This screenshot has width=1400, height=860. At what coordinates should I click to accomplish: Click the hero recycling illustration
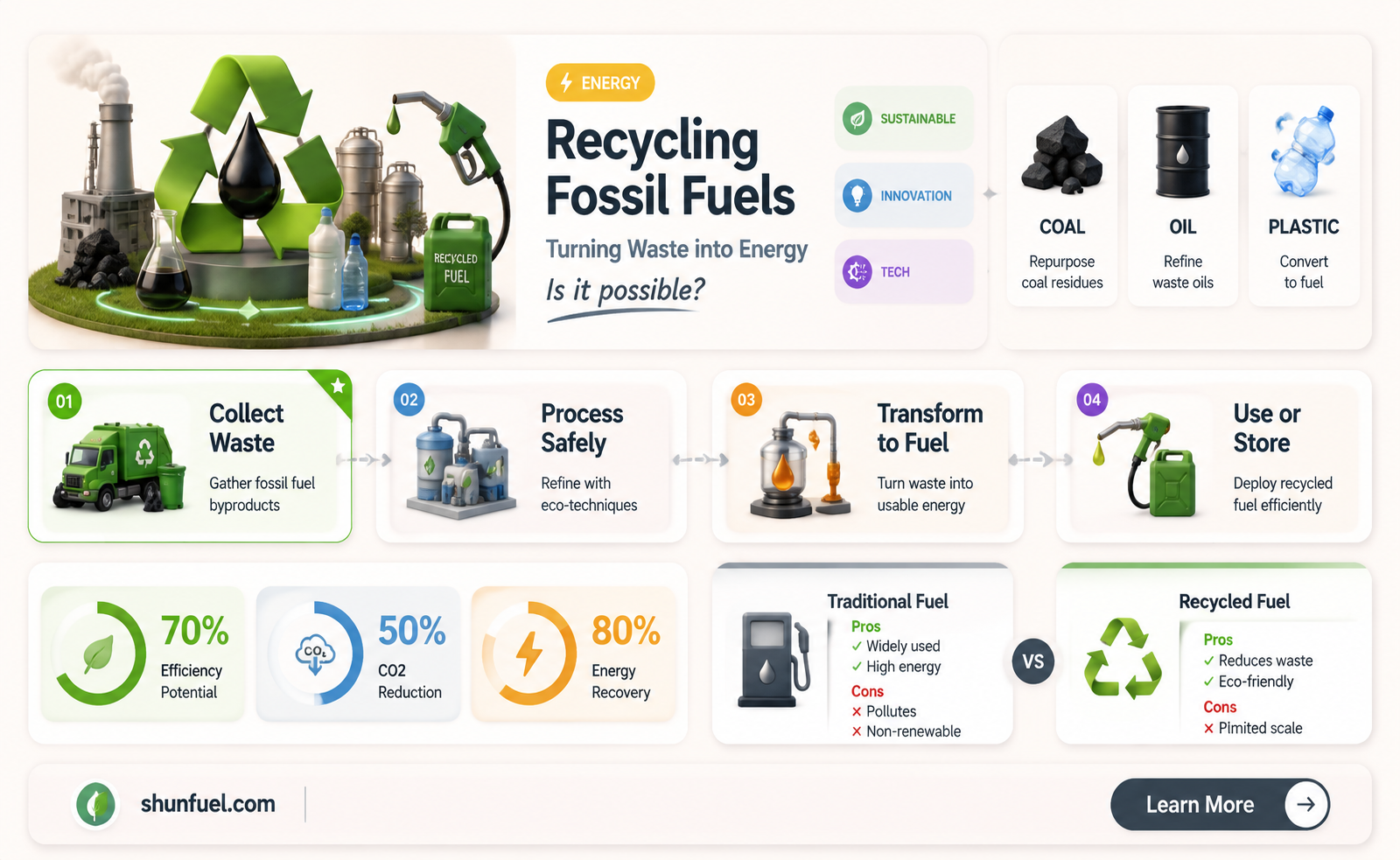[271, 192]
